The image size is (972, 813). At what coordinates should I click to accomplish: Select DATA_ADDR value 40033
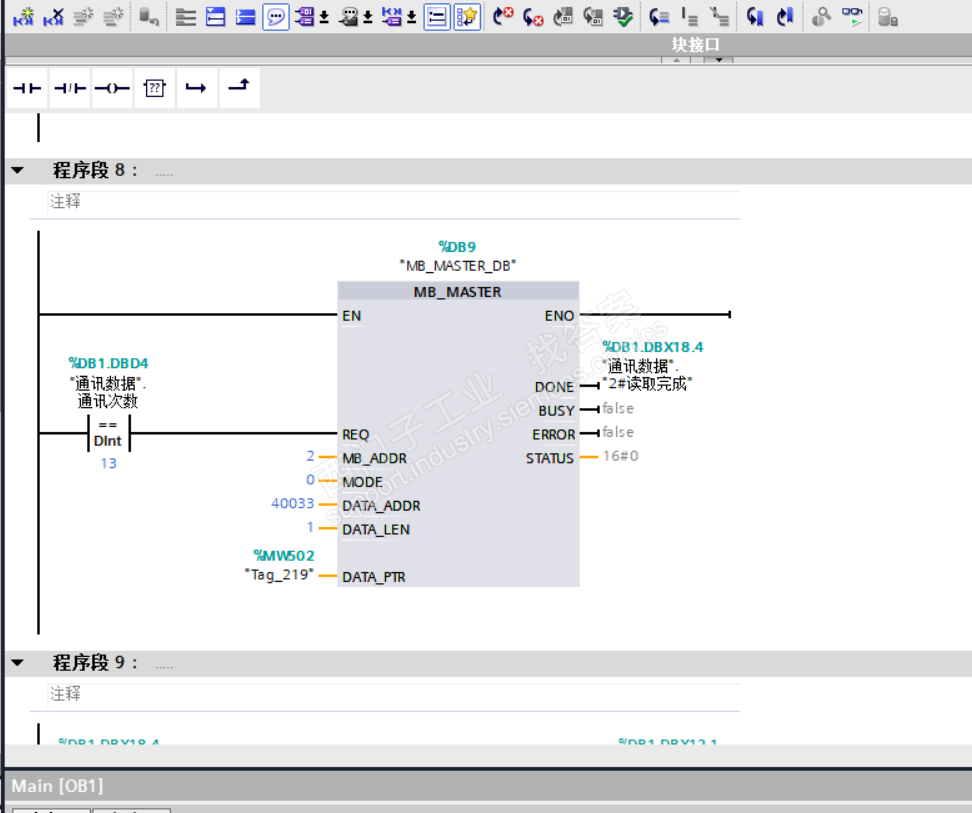(292, 504)
